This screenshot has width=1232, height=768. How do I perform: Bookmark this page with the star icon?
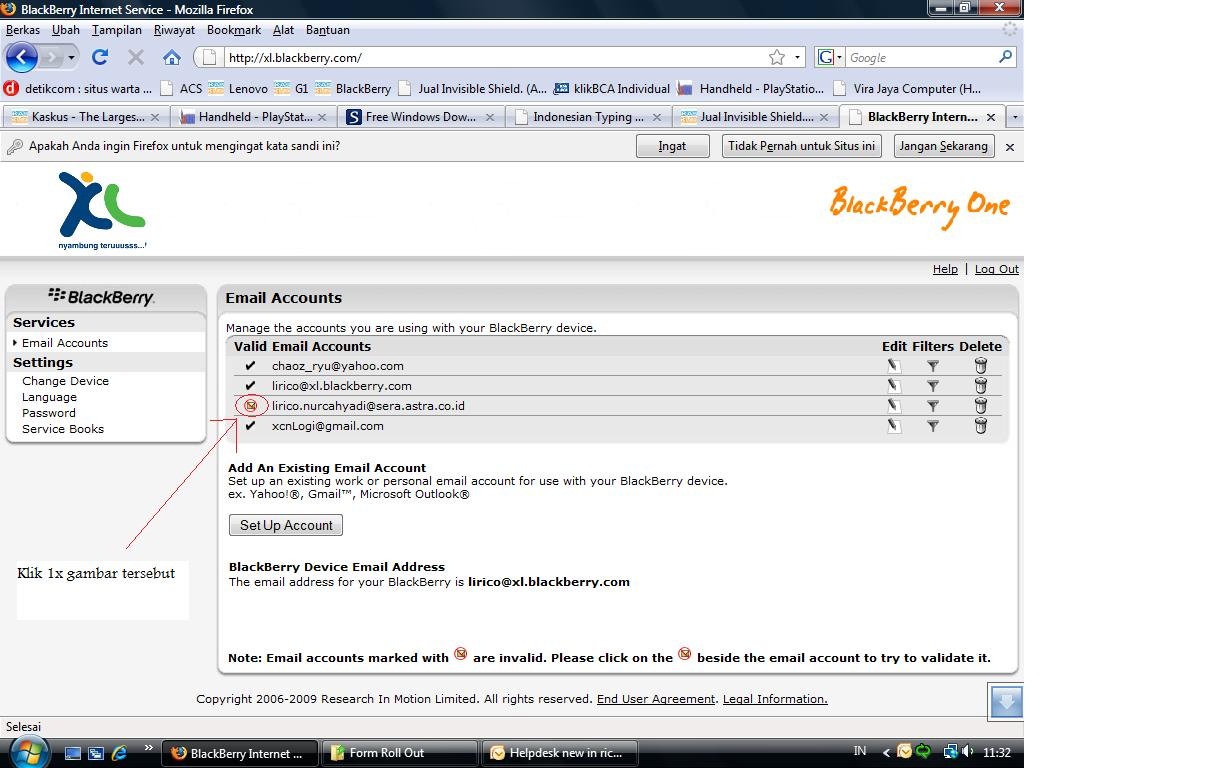point(777,58)
